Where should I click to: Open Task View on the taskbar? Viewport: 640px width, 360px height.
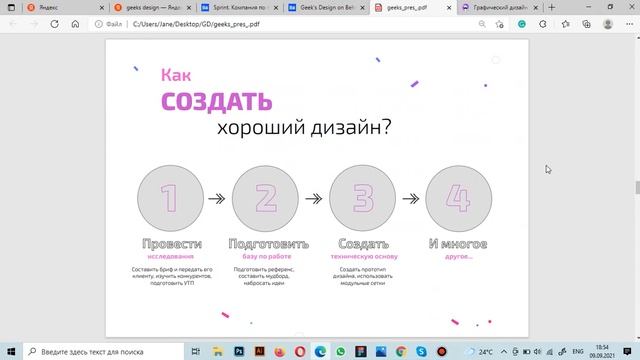tap(196, 351)
